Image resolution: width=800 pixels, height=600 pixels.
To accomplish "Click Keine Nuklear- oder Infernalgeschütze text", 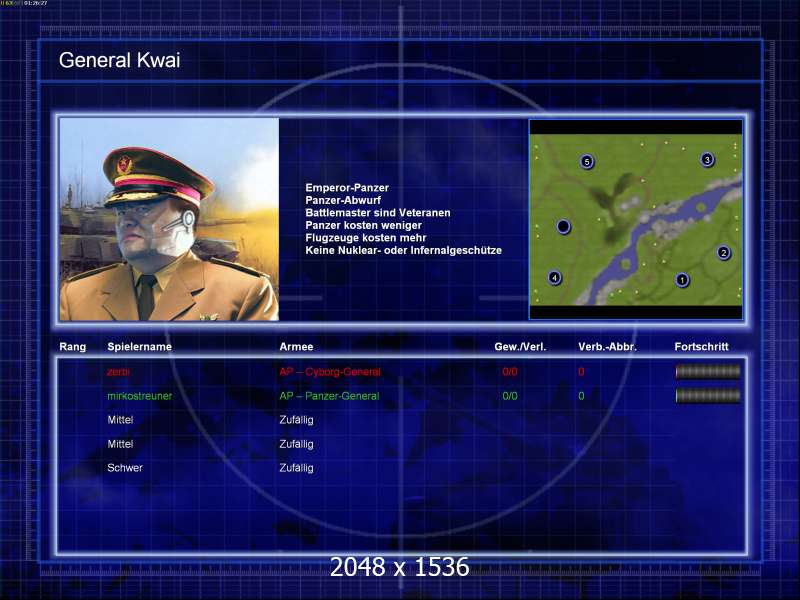I will (403, 251).
